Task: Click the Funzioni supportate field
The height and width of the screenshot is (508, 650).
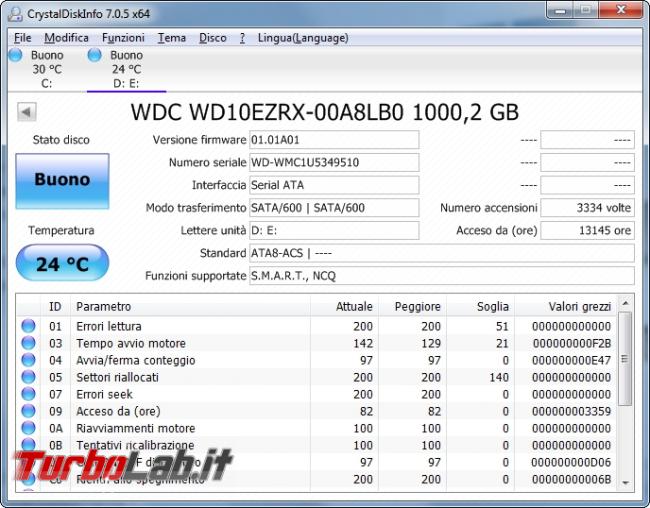Action: click(x=442, y=276)
